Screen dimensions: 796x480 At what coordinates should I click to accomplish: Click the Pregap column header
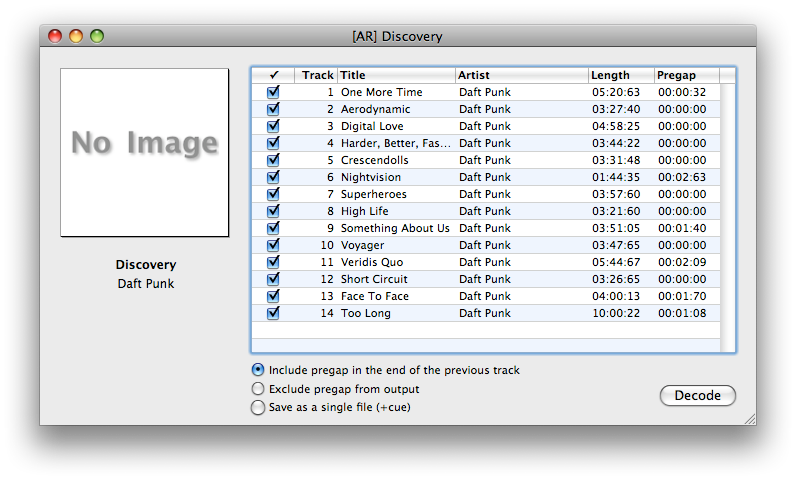tap(687, 75)
